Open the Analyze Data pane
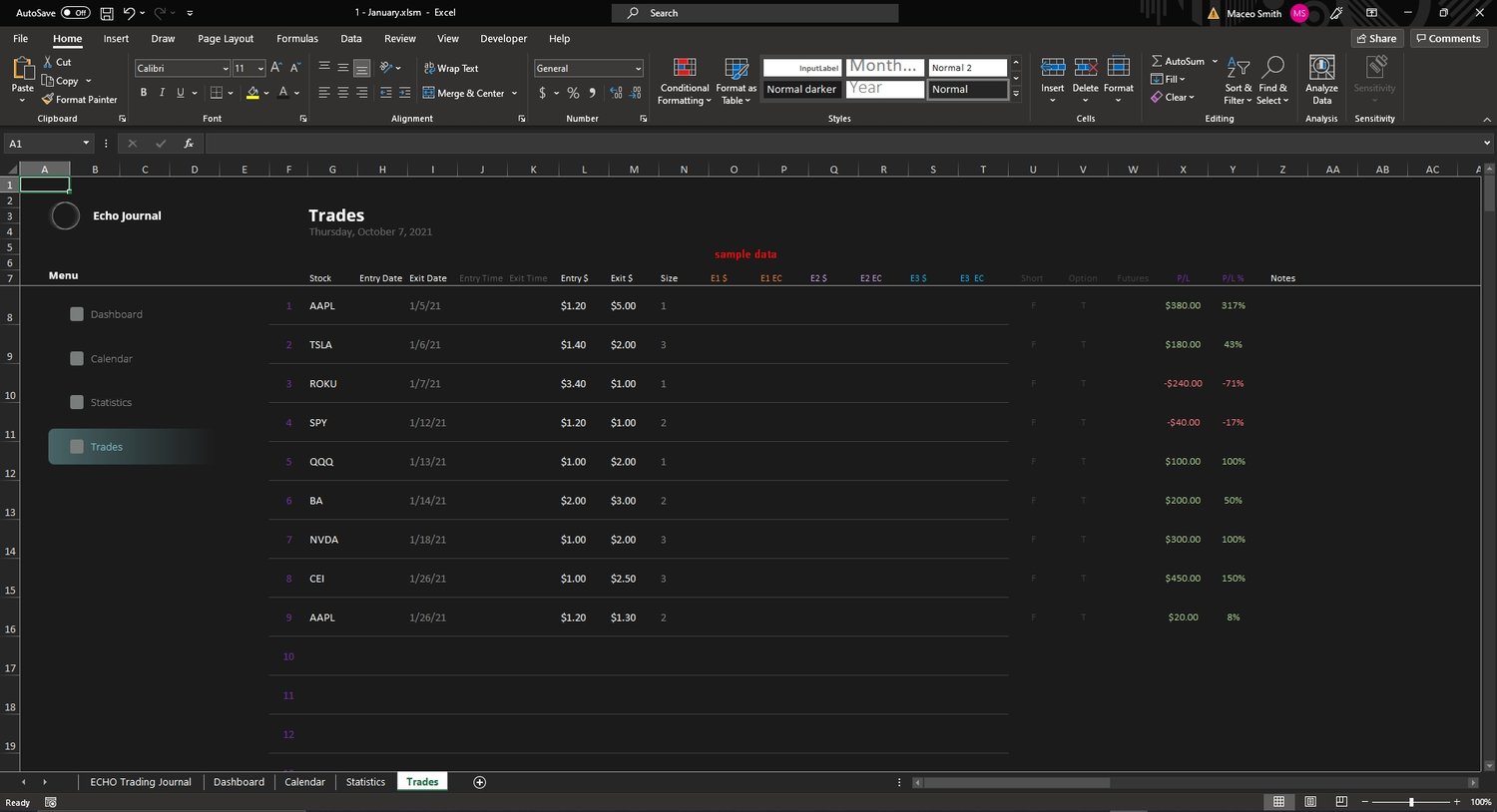1497x812 pixels. (x=1321, y=80)
